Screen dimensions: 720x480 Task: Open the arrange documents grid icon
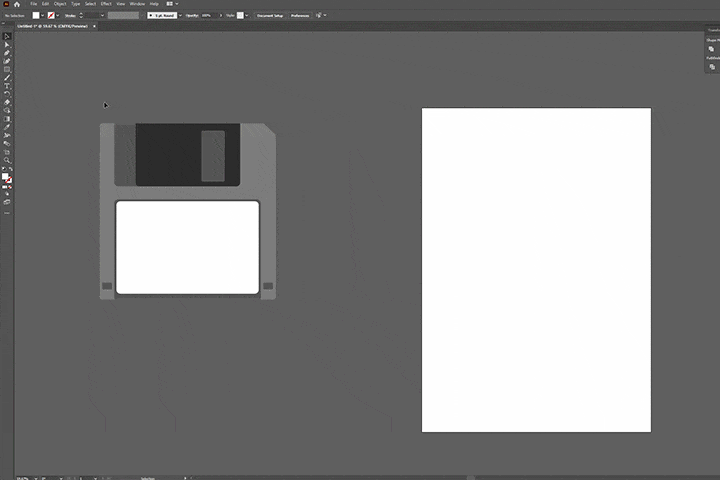[x=169, y=4]
